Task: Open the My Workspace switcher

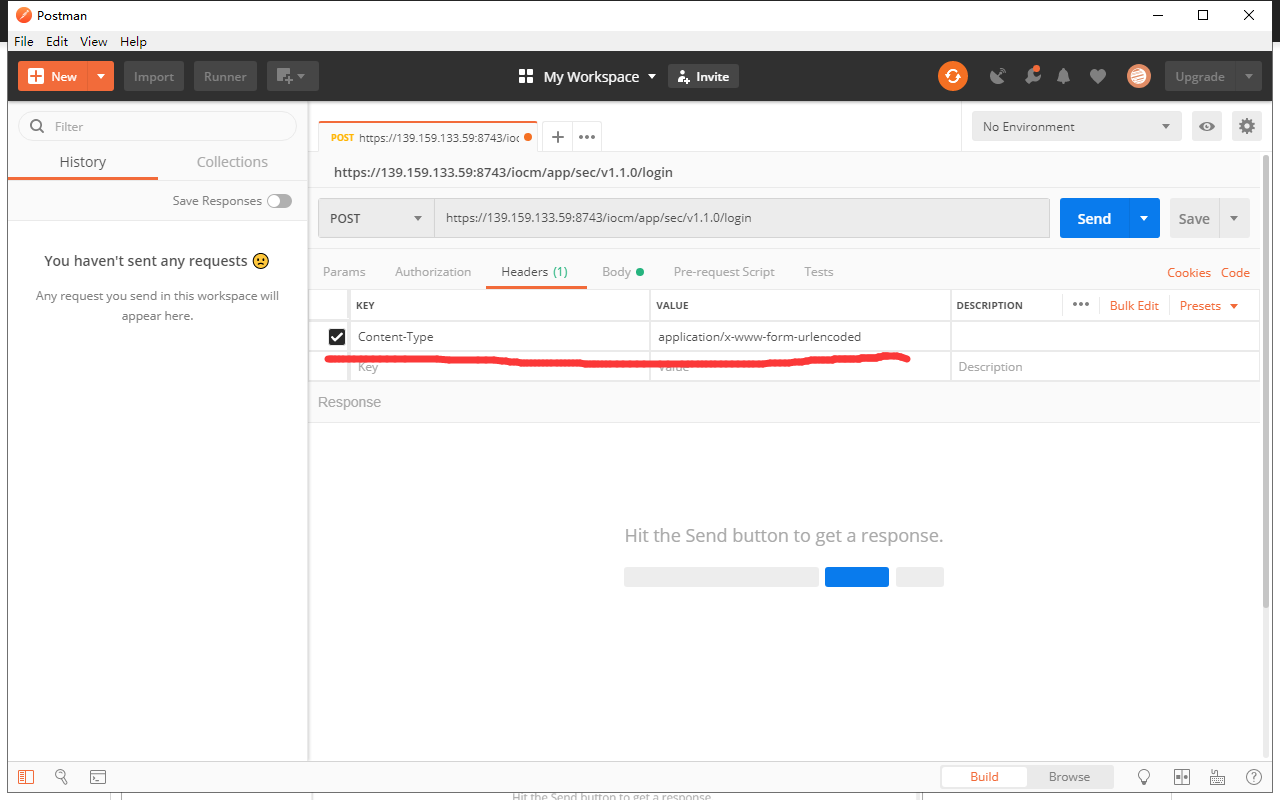Action: [600, 76]
